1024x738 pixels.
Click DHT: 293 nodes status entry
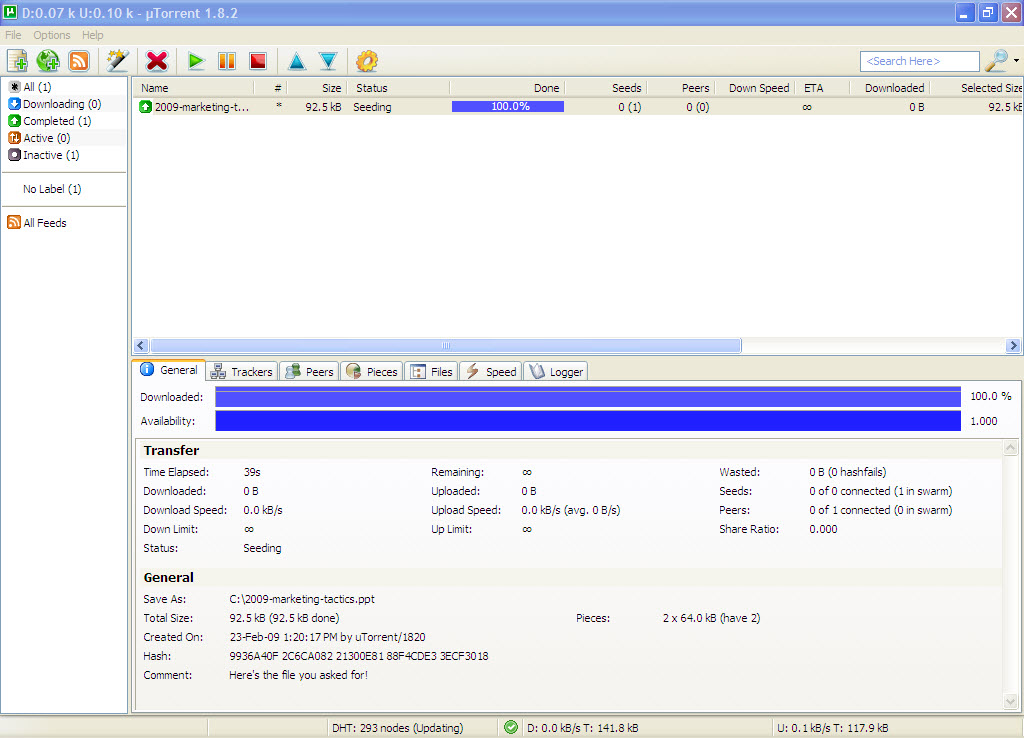[x=398, y=728]
